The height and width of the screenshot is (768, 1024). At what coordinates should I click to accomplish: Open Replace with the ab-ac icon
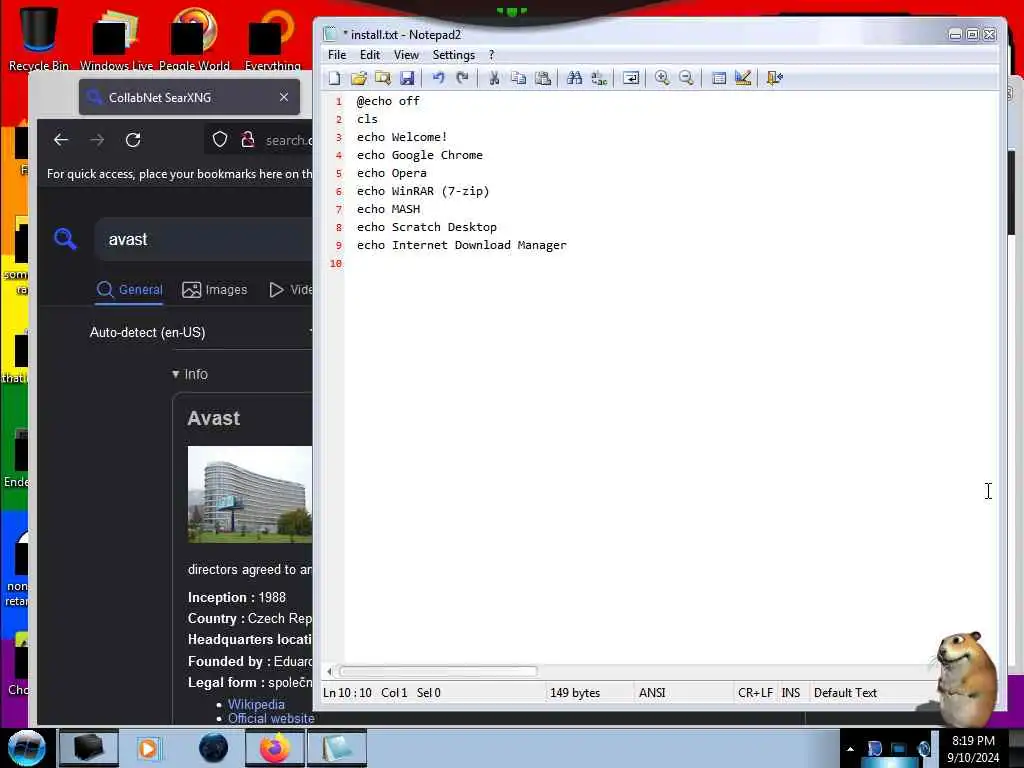point(599,78)
